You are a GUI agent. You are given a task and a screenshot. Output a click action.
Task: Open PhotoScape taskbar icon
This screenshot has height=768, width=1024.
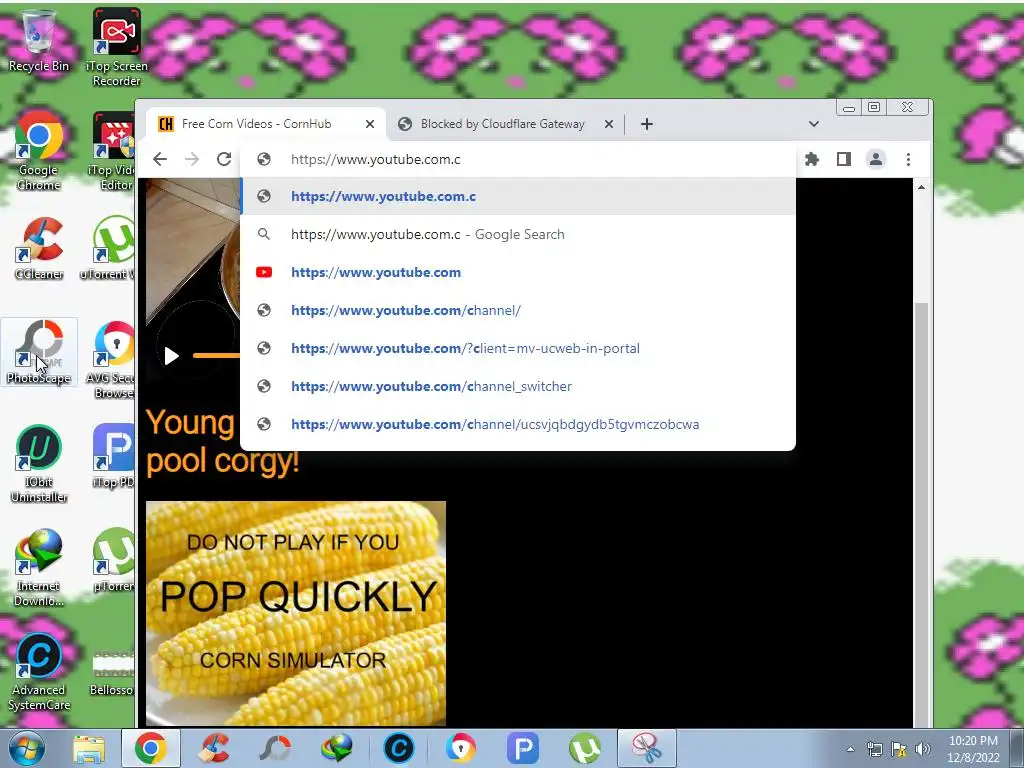tap(275, 748)
